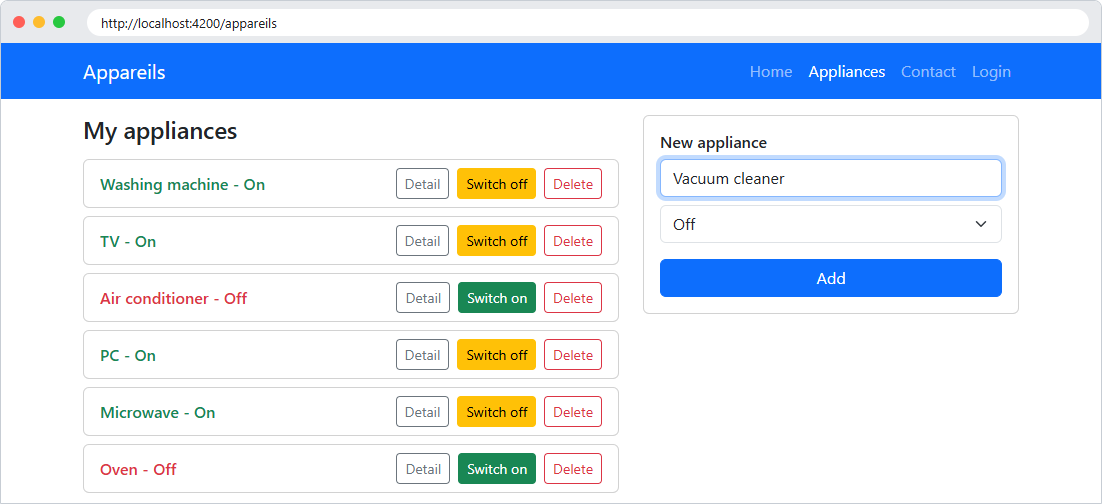Switch on the Air conditioner
Image resolution: width=1102 pixels, height=504 pixels.
(496, 298)
